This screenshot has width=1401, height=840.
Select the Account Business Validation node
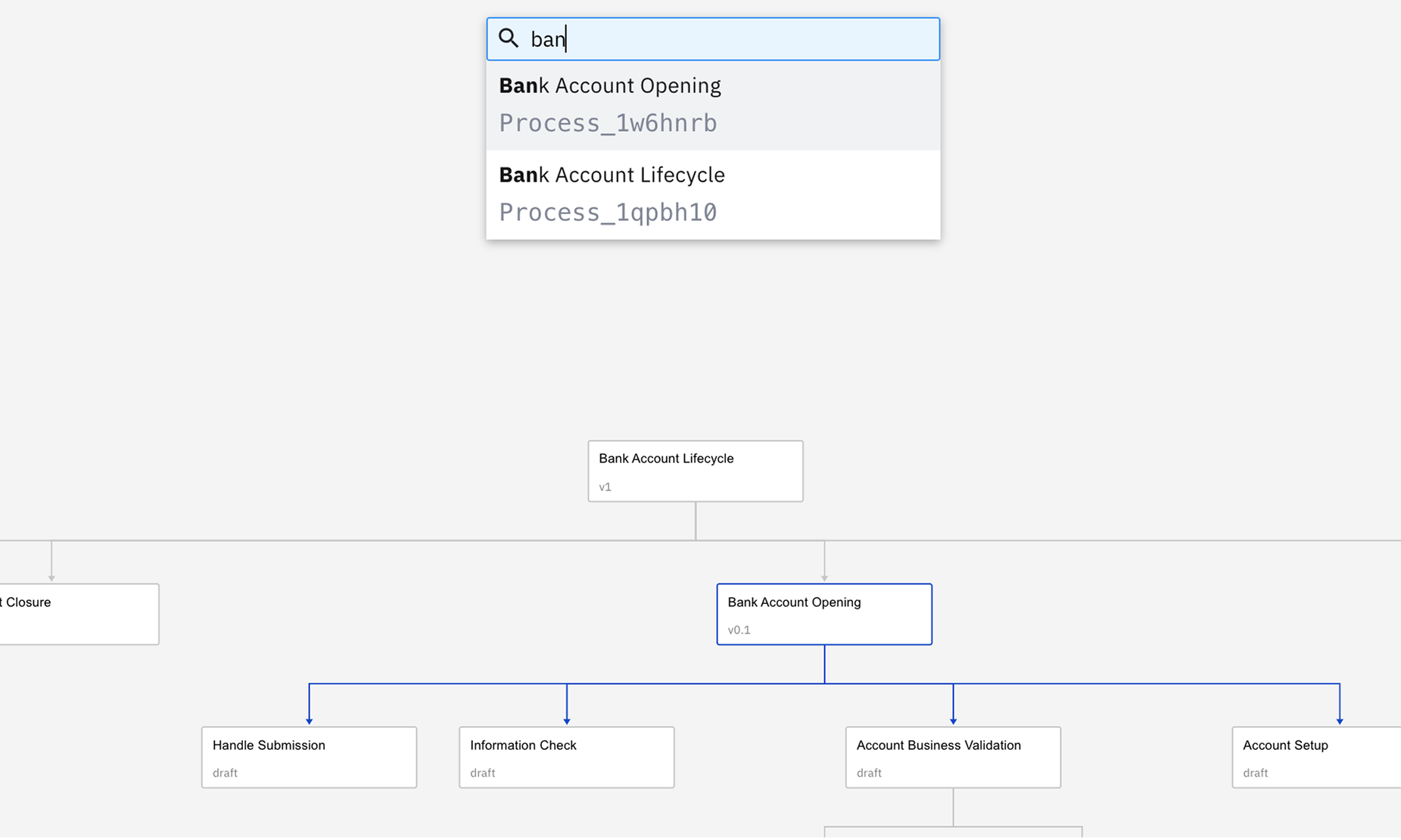[x=952, y=757]
